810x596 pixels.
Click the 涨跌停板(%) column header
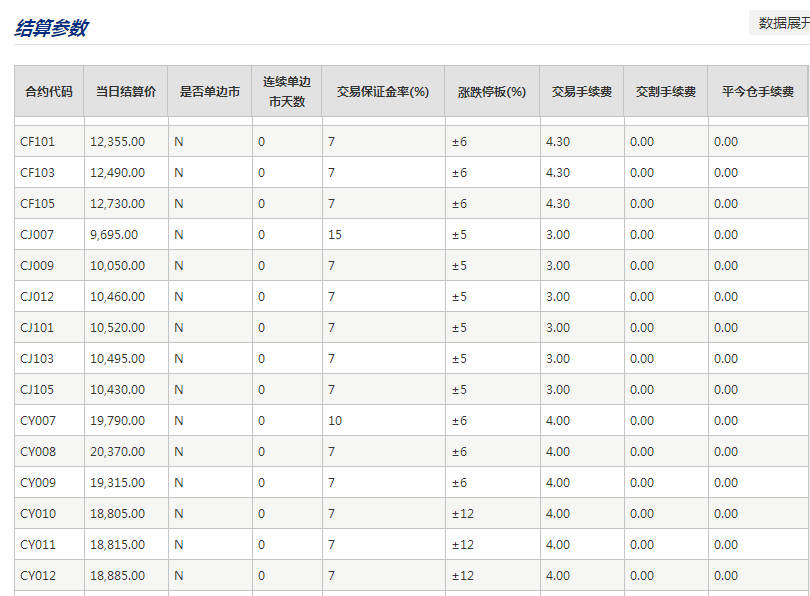click(492, 91)
